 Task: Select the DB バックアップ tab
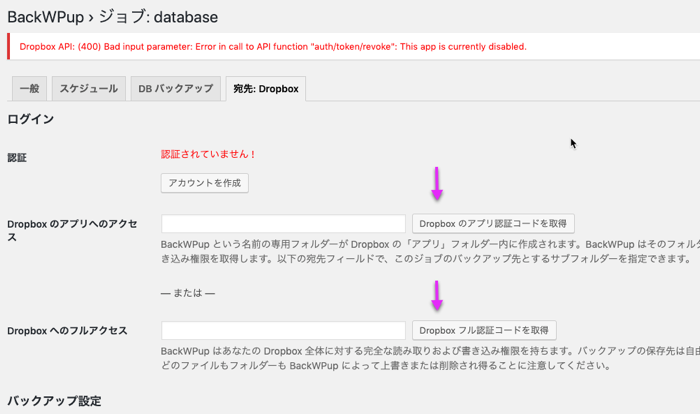click(x=176, y=88)
